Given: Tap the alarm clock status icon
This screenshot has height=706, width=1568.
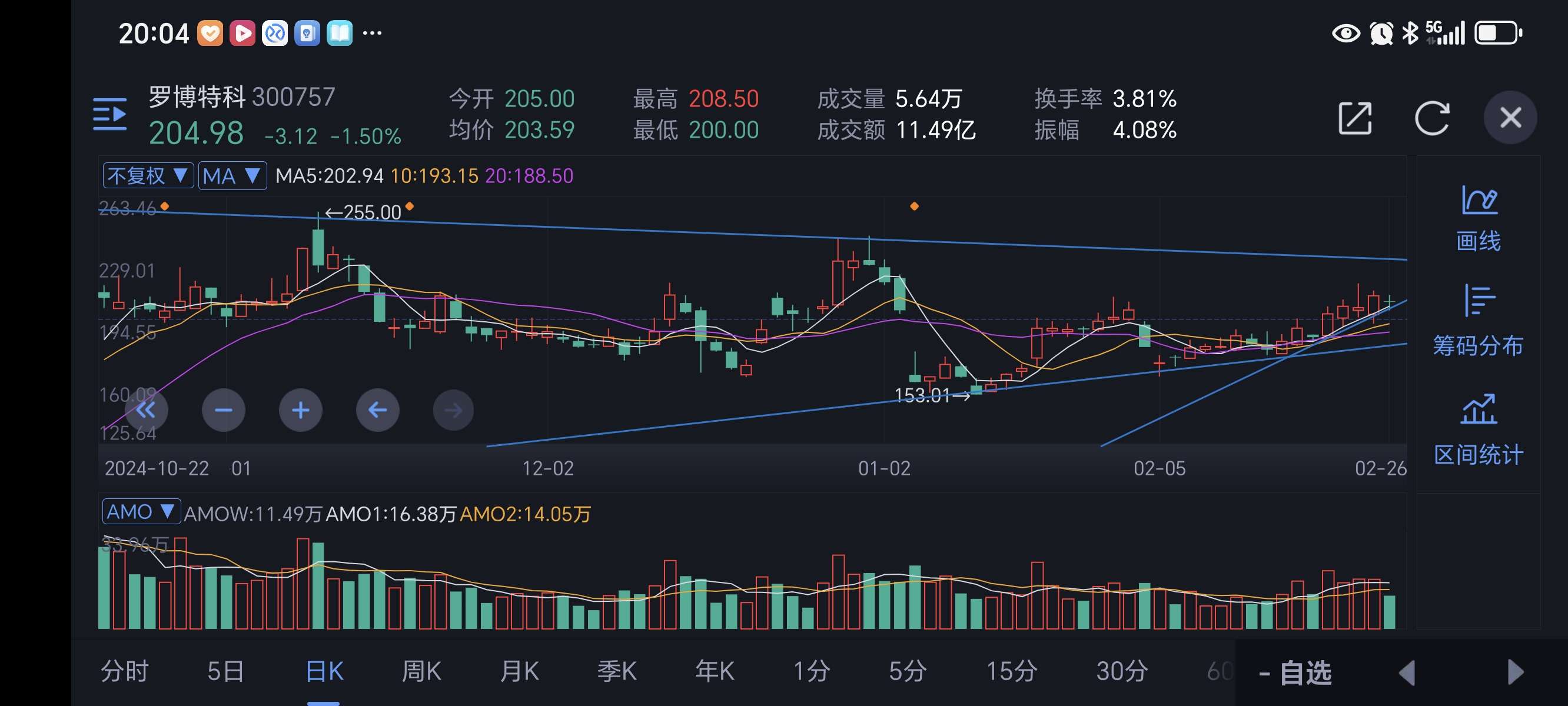Looking at the screenshot, I should click(x=1381, y=33).
